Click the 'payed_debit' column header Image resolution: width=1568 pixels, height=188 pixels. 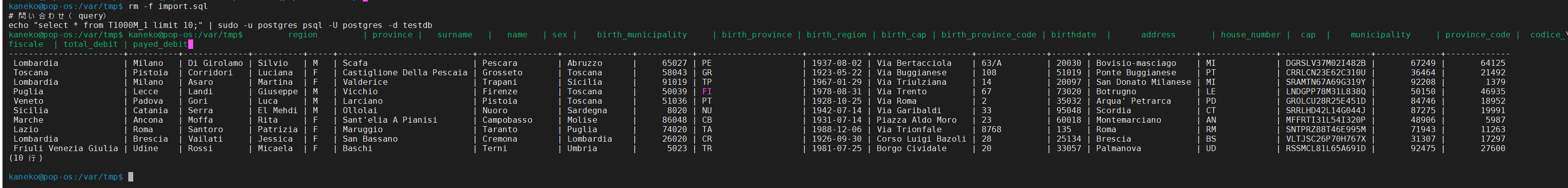[x=160, y=44]
